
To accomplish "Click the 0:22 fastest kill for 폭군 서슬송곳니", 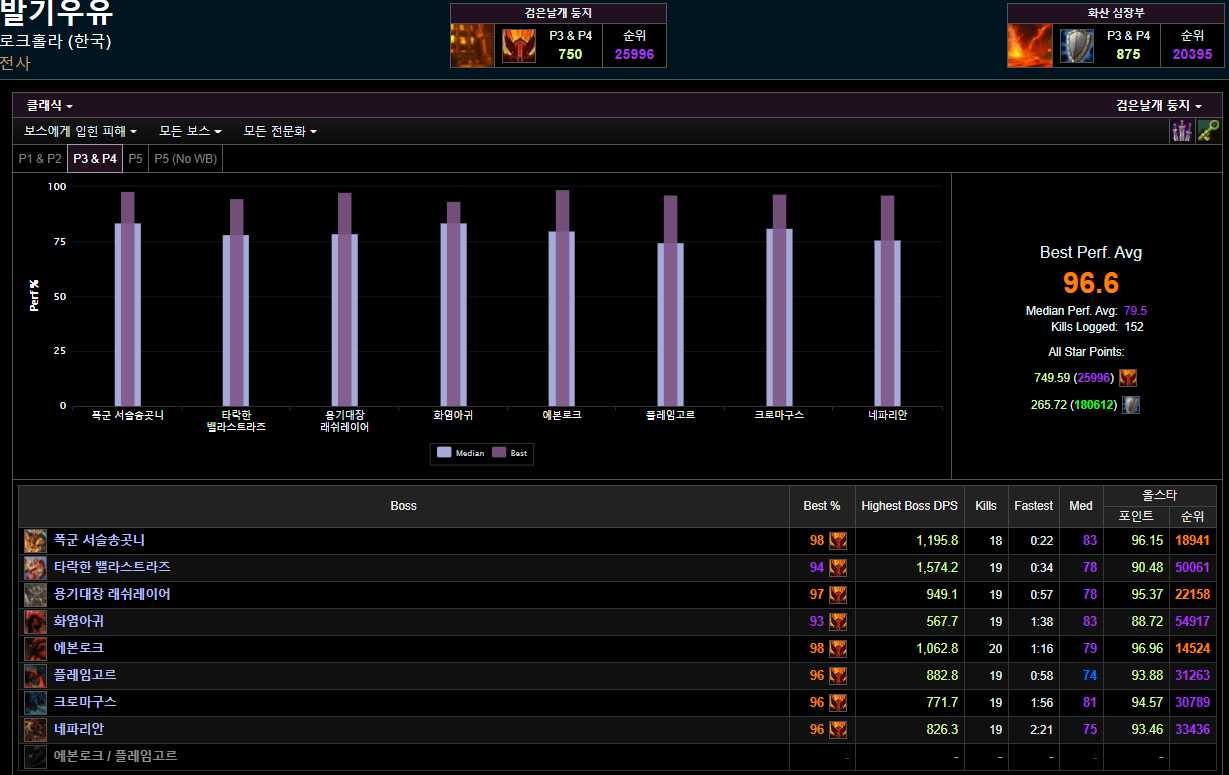I will point(1041,540).
